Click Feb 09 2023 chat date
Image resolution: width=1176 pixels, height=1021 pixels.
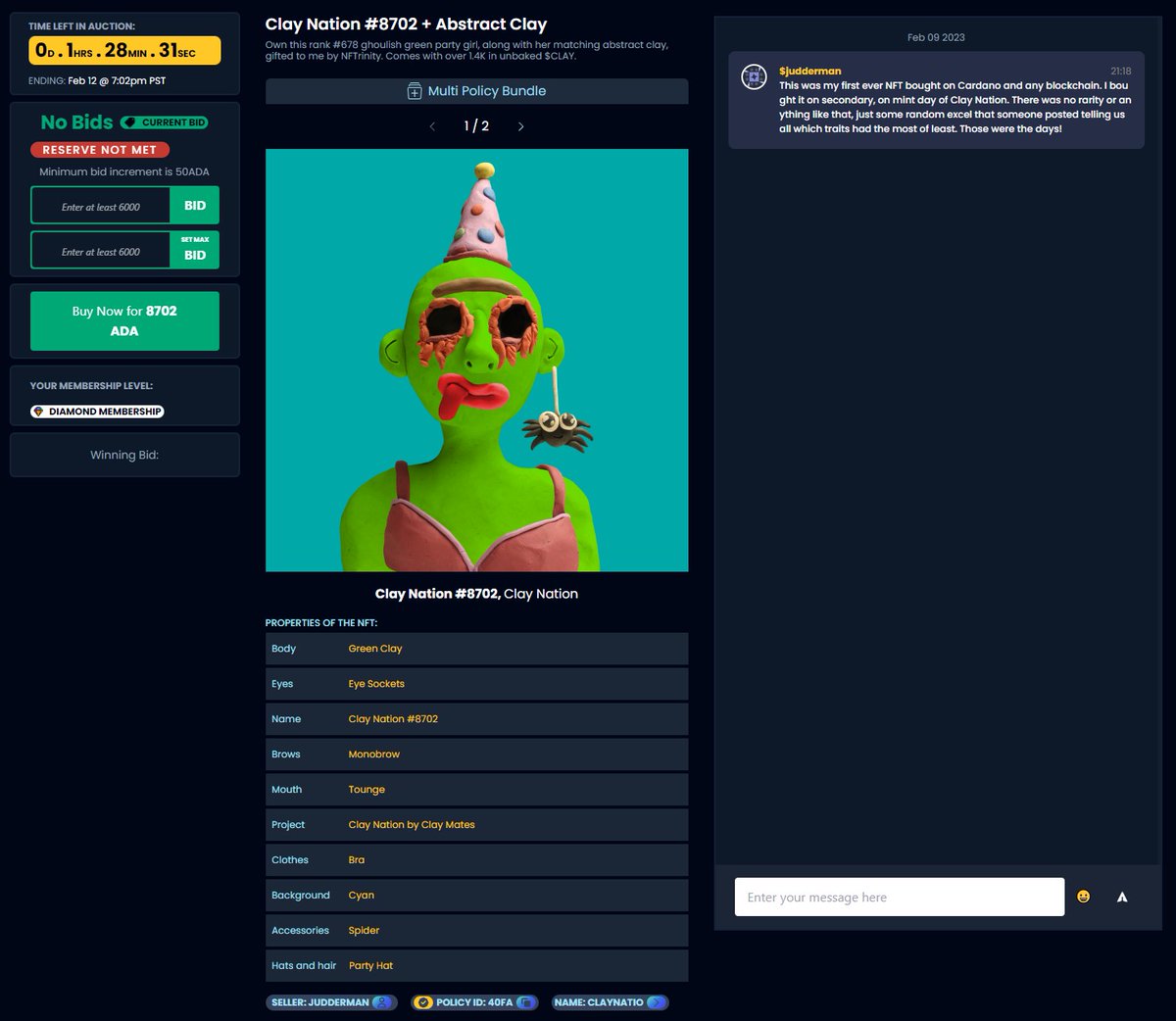pos(936,37)
